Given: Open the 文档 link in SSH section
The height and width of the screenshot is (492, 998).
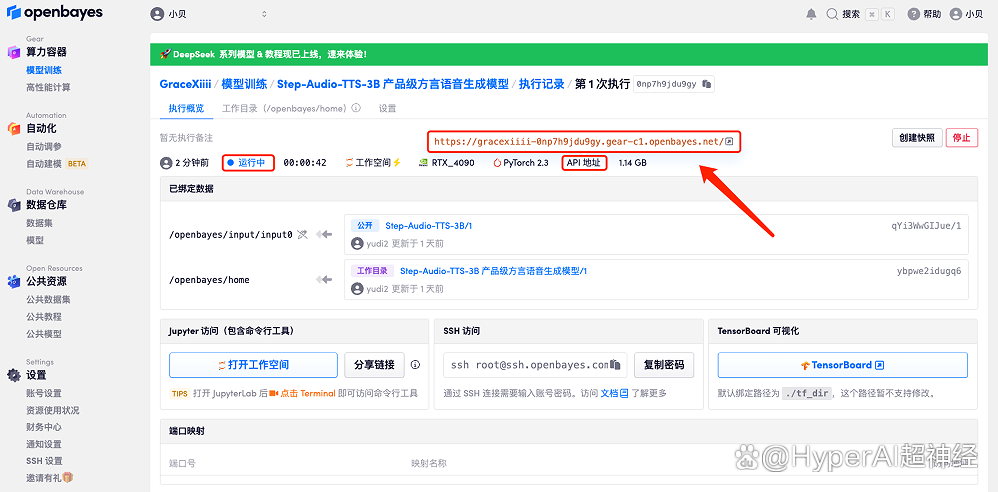Looking at the screenshot, I should click(615, 393).
